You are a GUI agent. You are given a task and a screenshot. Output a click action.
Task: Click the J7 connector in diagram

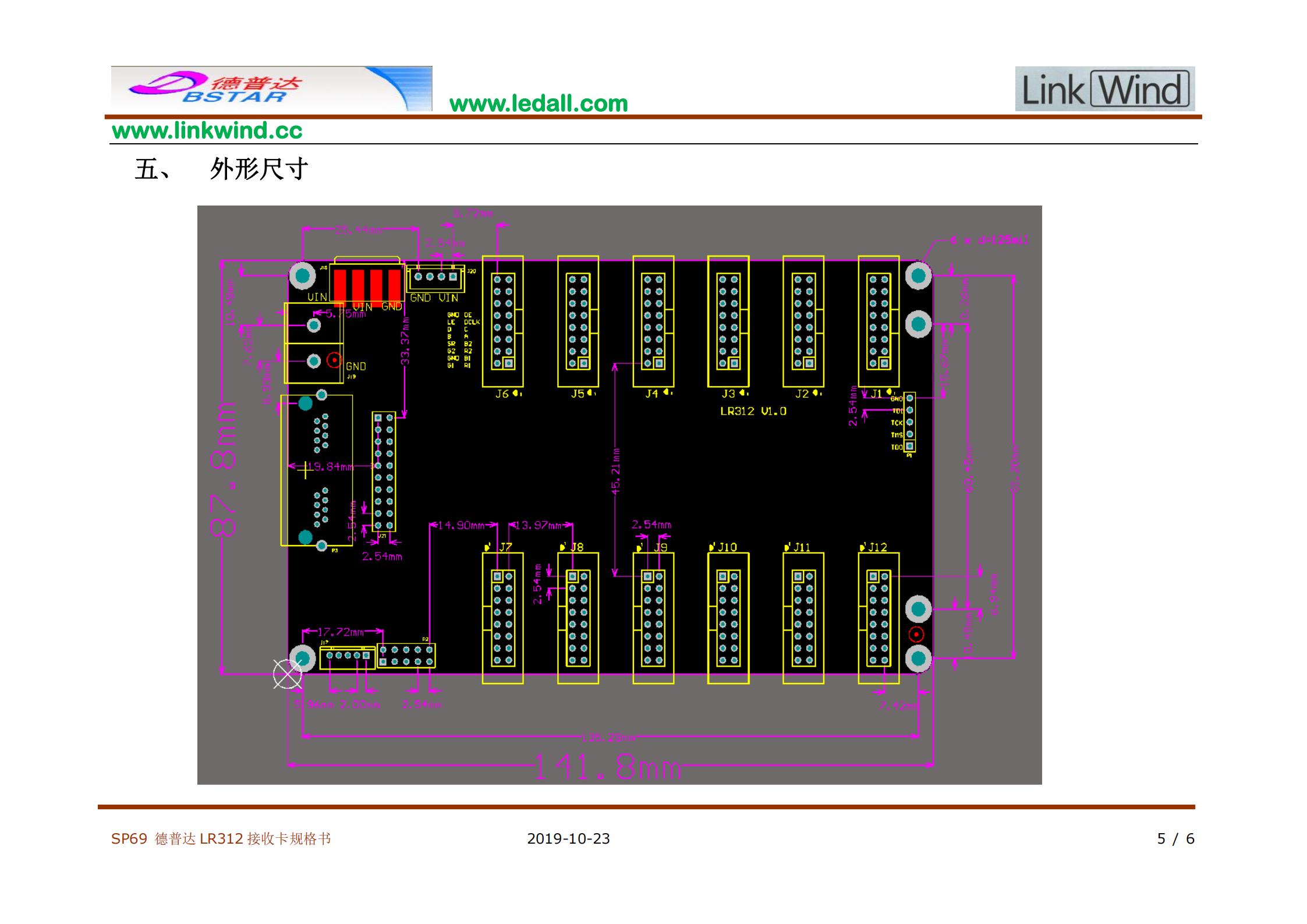pos(502,618)
